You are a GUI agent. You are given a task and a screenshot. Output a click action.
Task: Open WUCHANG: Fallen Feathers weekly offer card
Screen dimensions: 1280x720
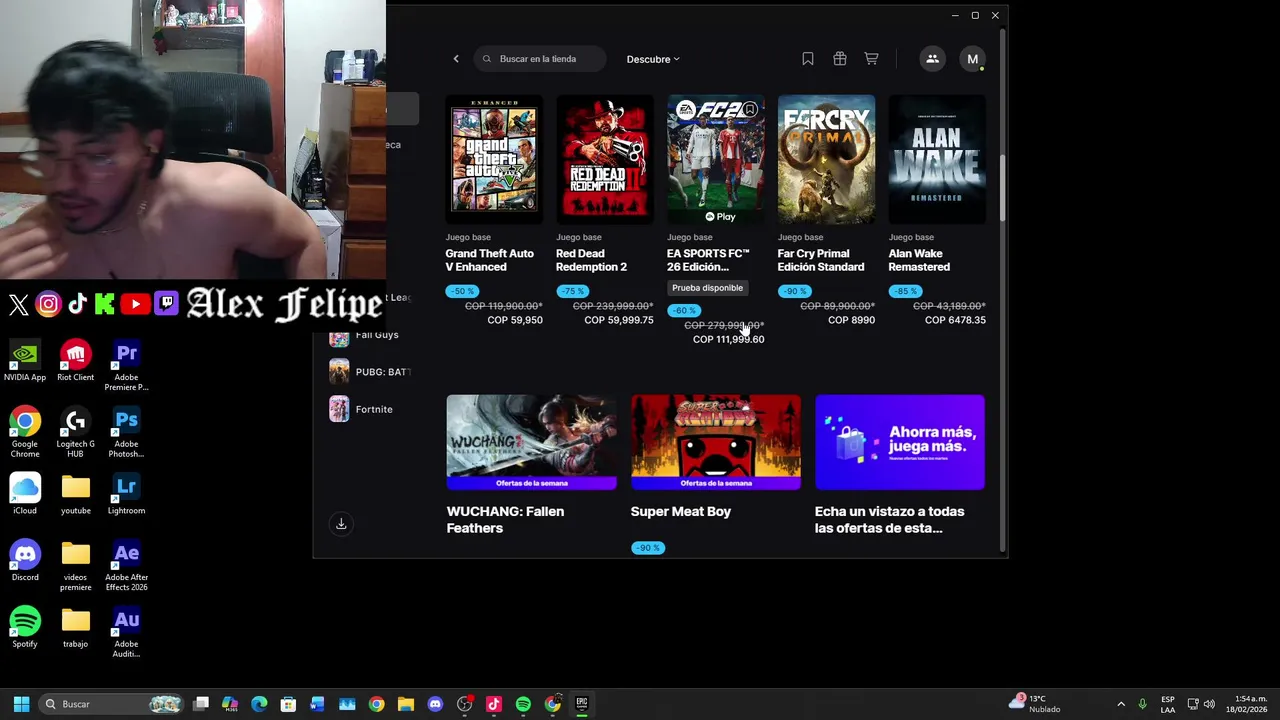pyautogui.click(x=532, y=442)
